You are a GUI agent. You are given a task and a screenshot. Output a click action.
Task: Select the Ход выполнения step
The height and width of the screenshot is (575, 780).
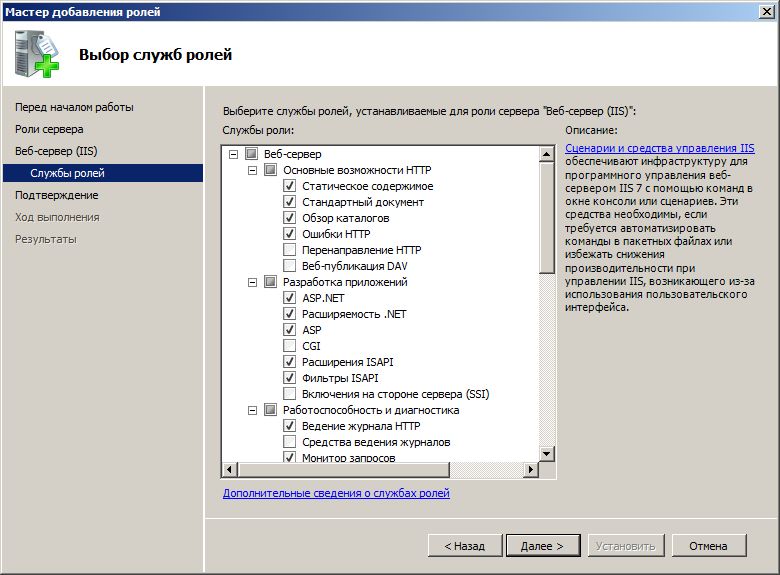coord(57,217)
